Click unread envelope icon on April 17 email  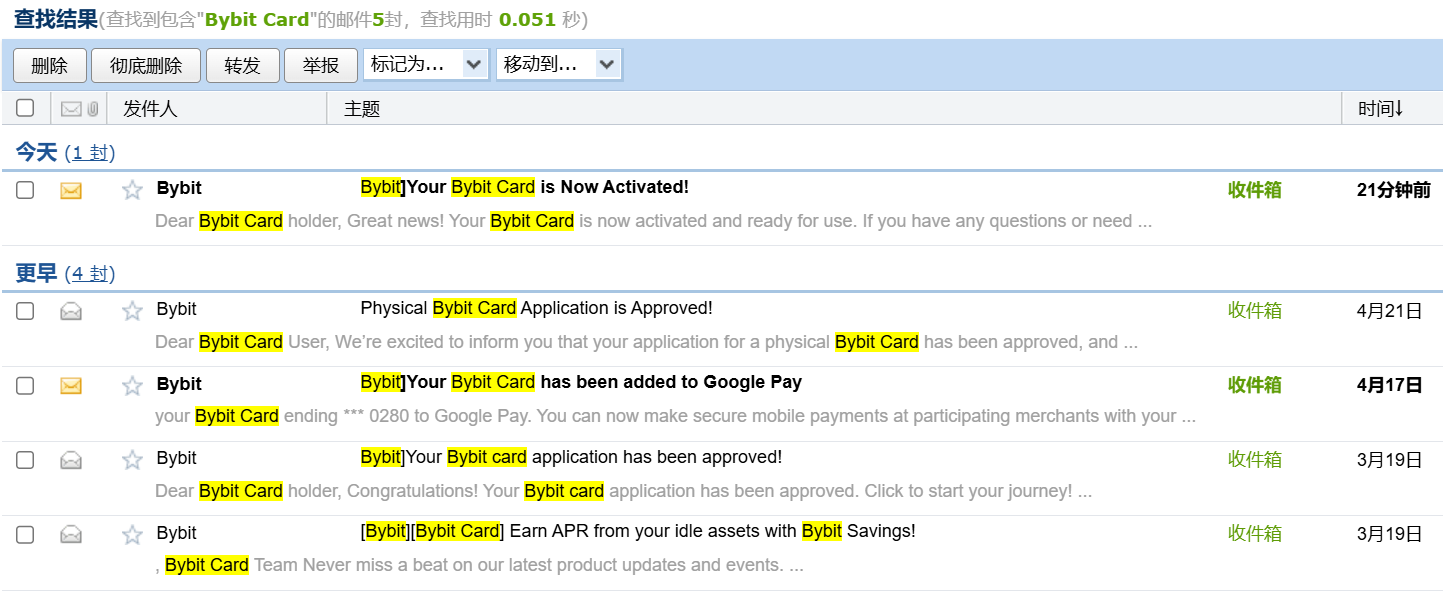pos(71,385)
